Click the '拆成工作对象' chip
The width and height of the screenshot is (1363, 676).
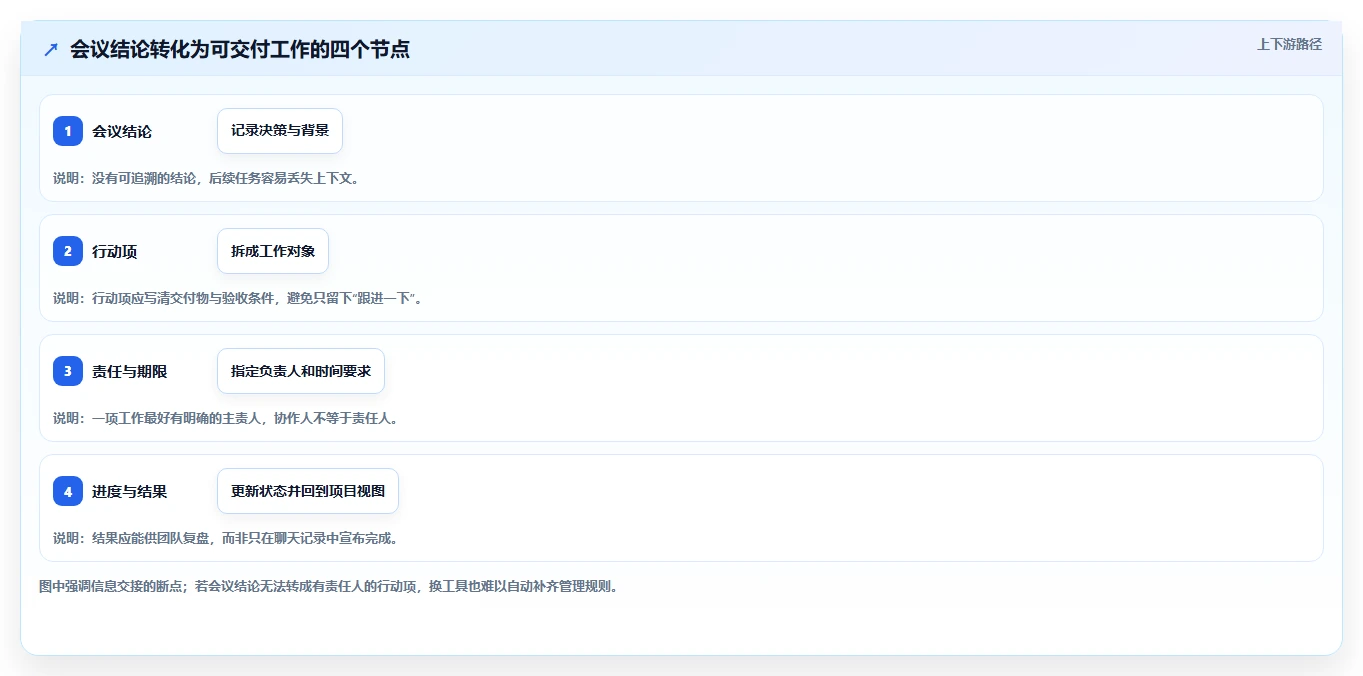click(x=273, y=251)
